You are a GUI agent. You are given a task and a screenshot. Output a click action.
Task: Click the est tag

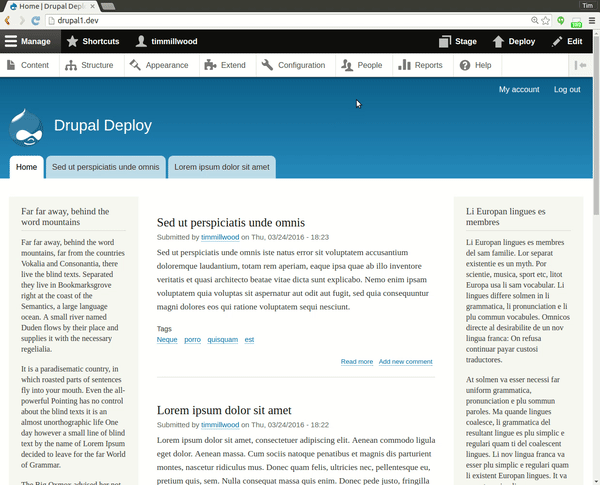tap(249, 339)
